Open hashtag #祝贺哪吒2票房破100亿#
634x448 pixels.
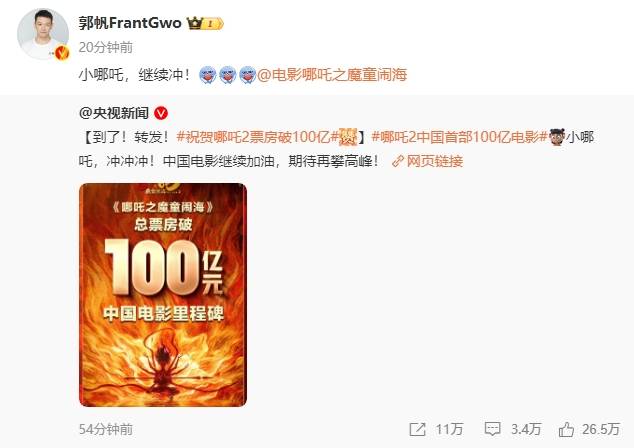click(x=258, y=137)
